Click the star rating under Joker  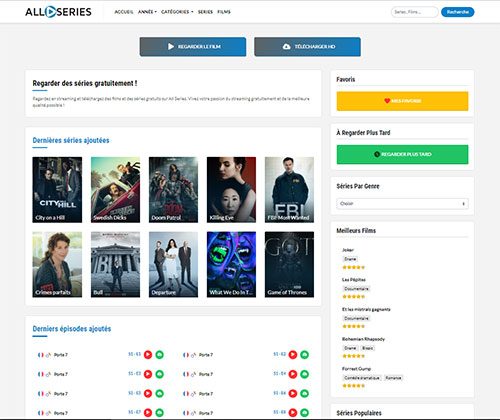(354, 267)
